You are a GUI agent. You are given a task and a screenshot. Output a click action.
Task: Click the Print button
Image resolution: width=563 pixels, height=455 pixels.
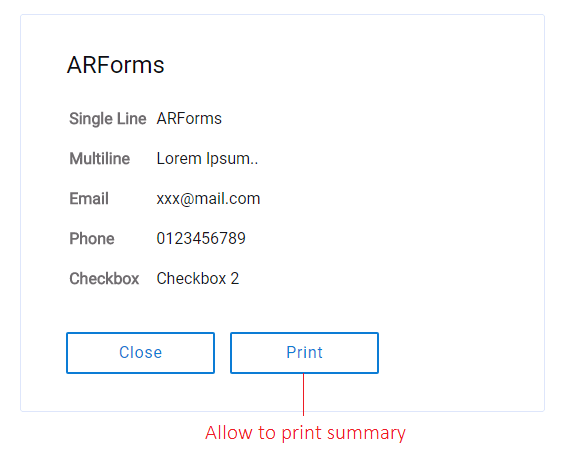(304, 353)
